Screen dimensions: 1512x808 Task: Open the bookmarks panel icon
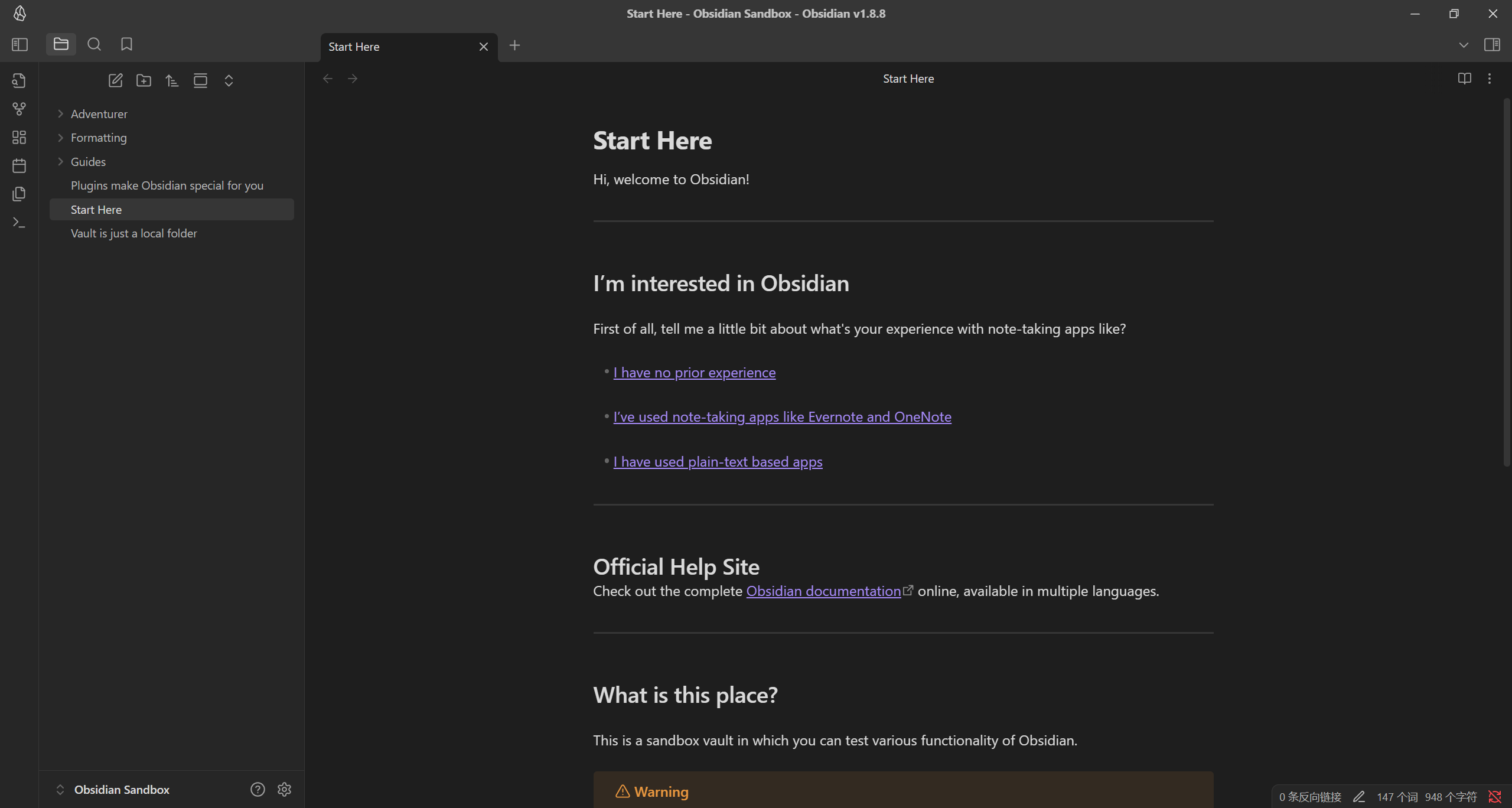coord(126,44)
